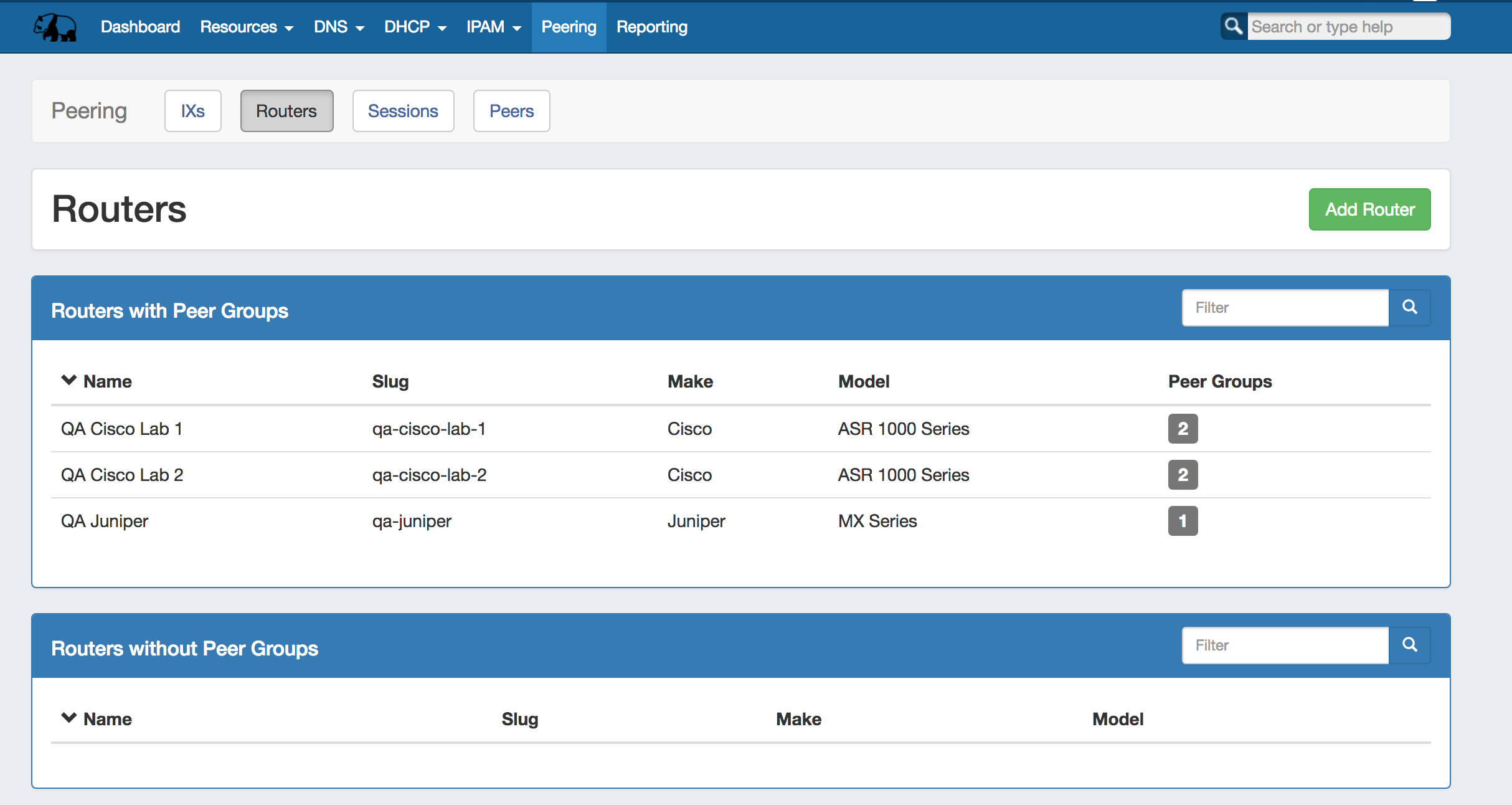The height and width of the screenshot is (805, 1512).
Task: Switch to the IXs tab
Action: pos(192,111)
